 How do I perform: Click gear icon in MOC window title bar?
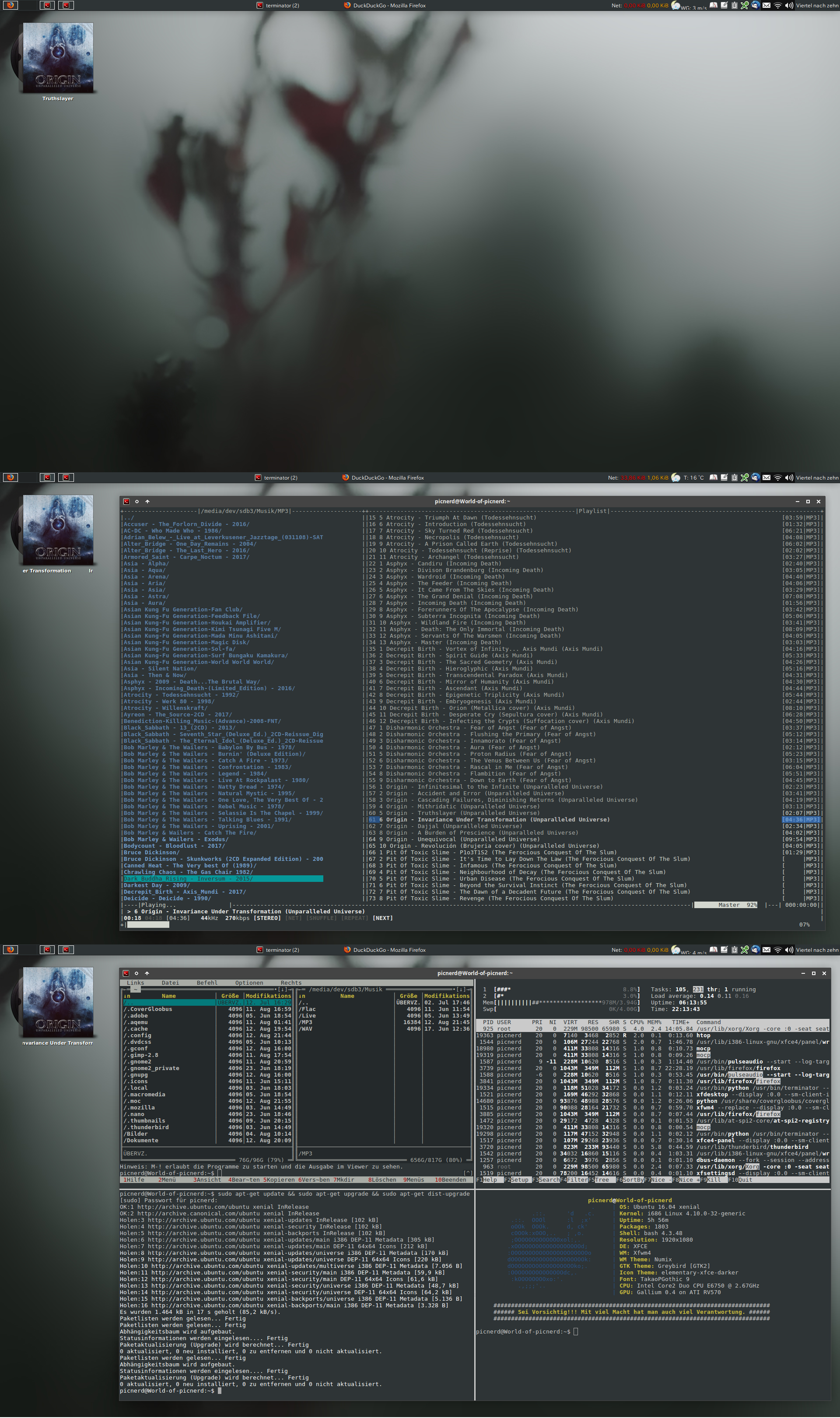click(x=137, y=502)
